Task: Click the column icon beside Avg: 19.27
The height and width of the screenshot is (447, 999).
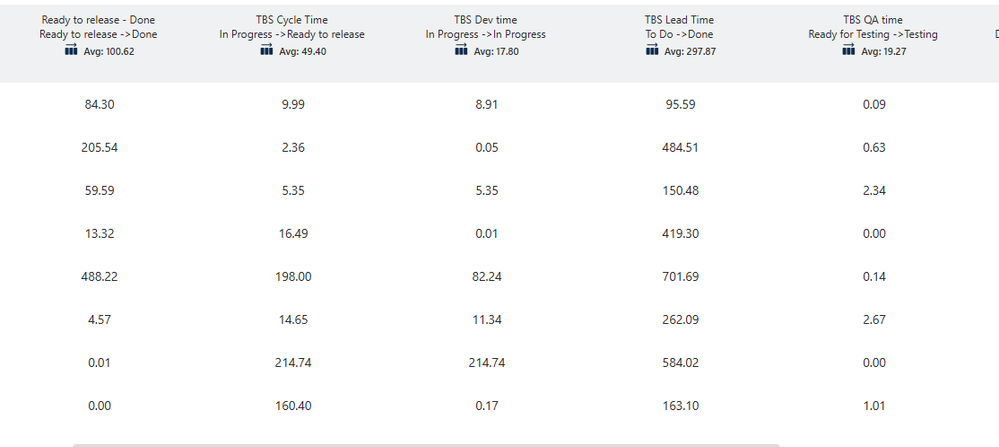Action: point(850,51)
